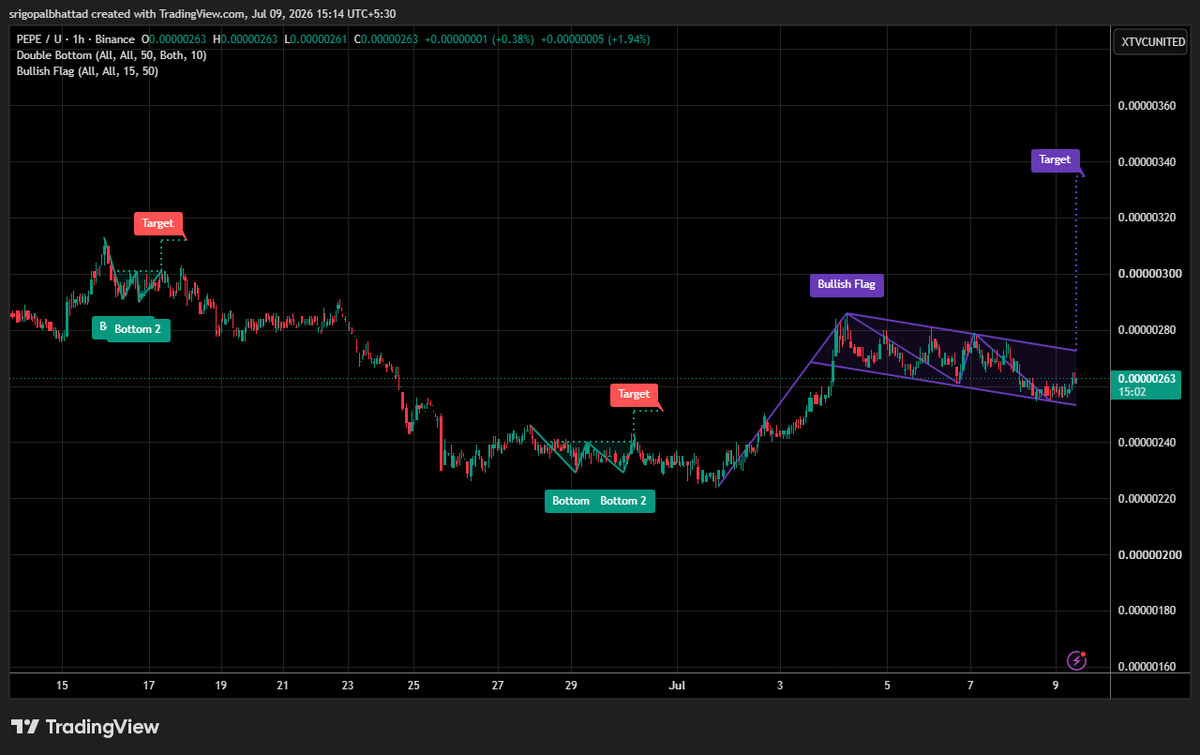Click the 0.00000320 price axis label
Viewport: 1200px width, 755px height.
1149,217
